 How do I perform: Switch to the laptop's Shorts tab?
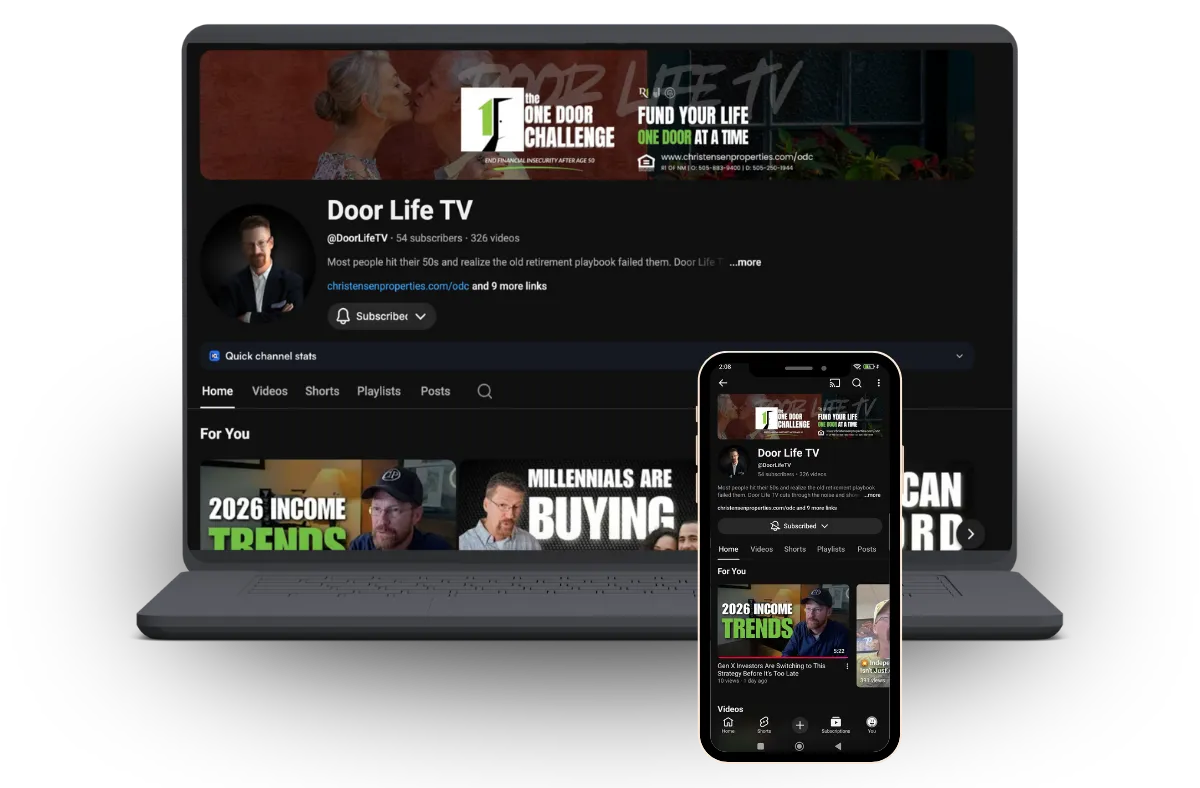point(322,391)
